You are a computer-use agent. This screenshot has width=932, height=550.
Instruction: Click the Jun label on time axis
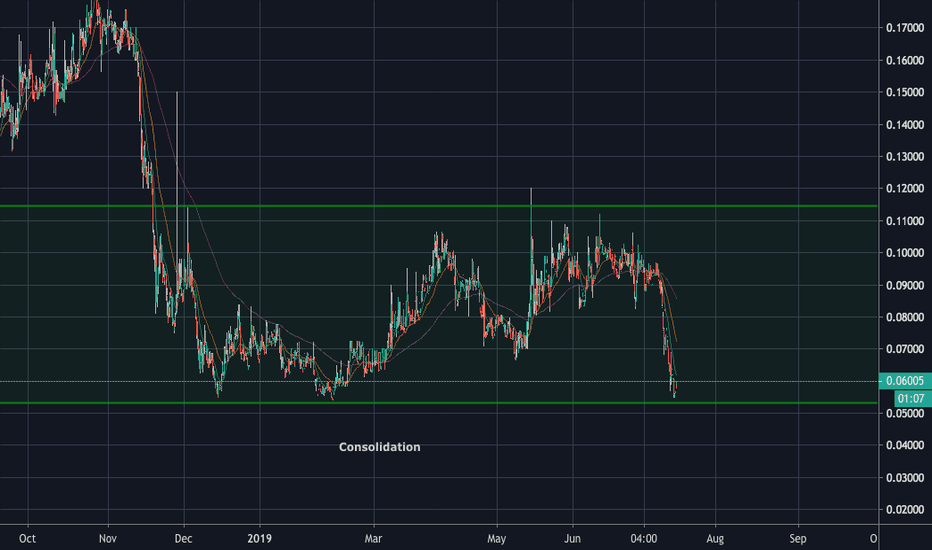[572, 539]
